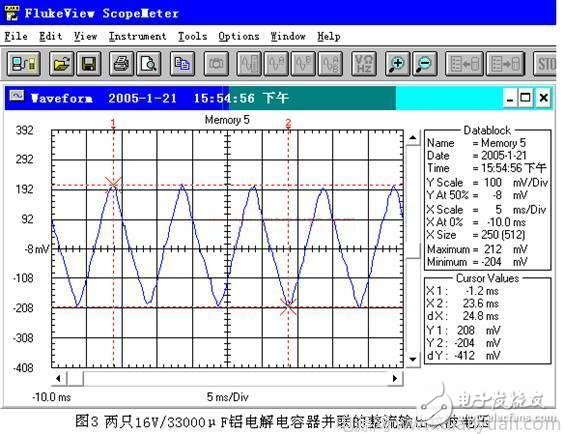The width and height of the screenshot is (564, 434).
Task: Click the dY -412 mV cursor value
Action: click(477, 356)
